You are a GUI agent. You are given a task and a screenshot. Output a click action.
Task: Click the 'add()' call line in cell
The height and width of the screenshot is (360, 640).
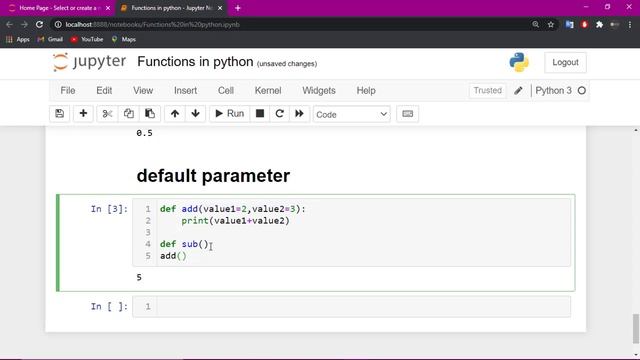tap(173, 256)
